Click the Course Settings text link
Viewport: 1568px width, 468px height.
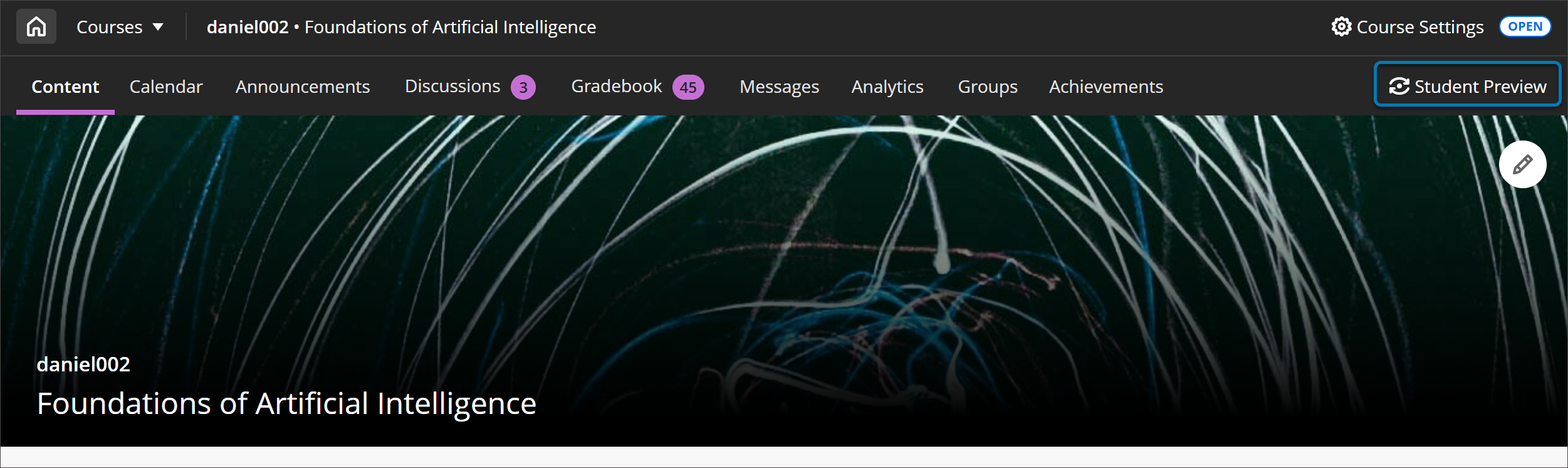coord(1419,27)
